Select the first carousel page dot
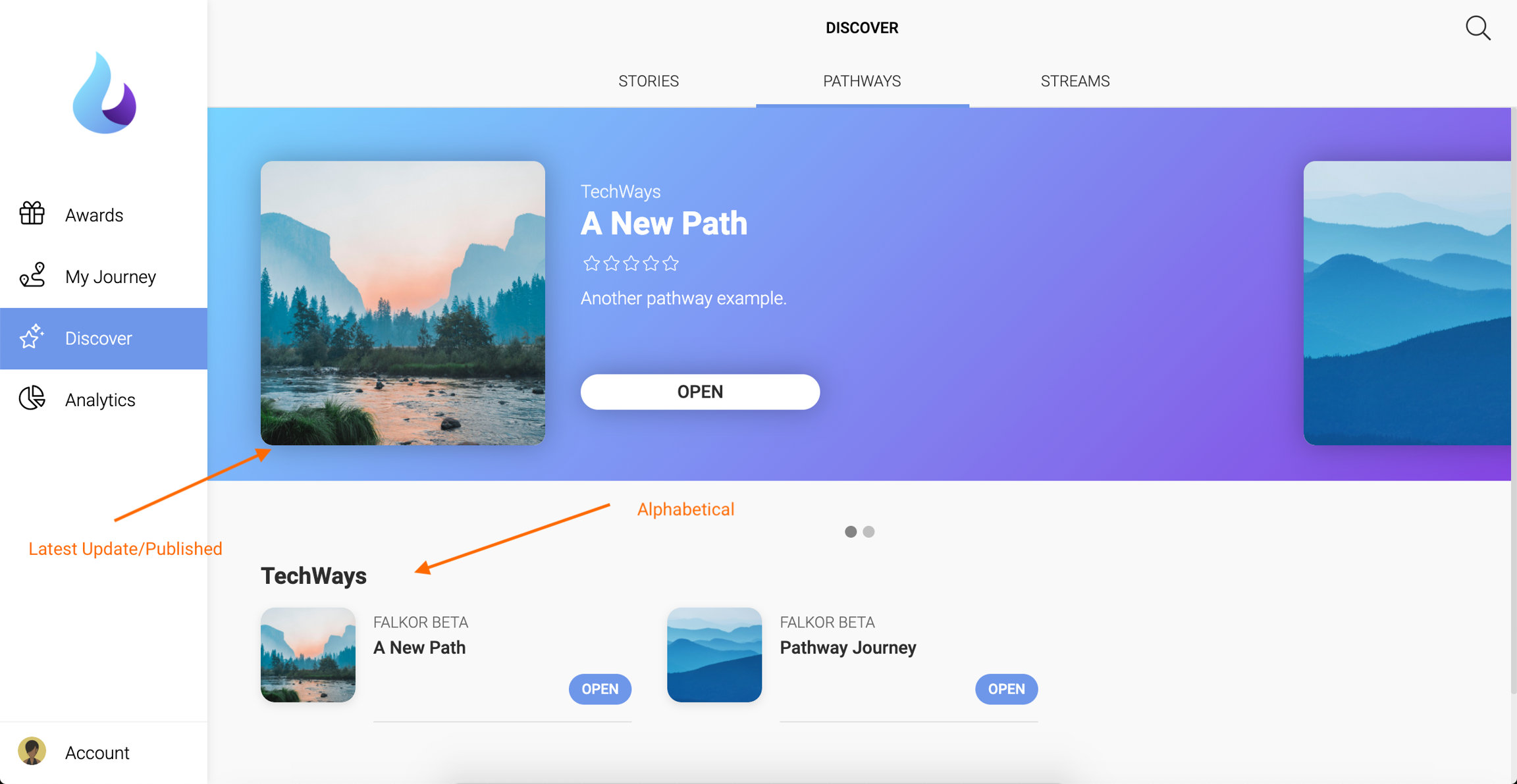Viewport: 1517px width, 784px height. click(851, 532)
